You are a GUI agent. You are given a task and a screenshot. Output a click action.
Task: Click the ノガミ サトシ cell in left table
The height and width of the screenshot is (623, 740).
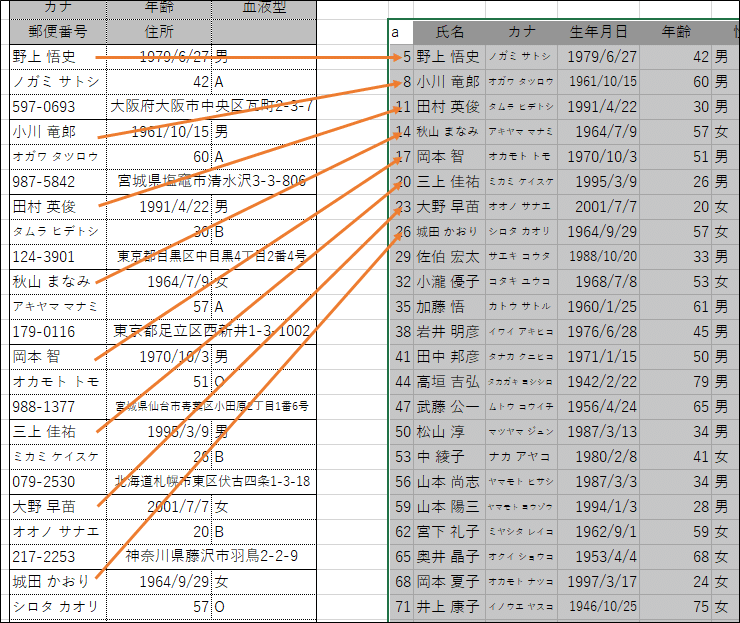pyautogui.click(x=58, y=82)
